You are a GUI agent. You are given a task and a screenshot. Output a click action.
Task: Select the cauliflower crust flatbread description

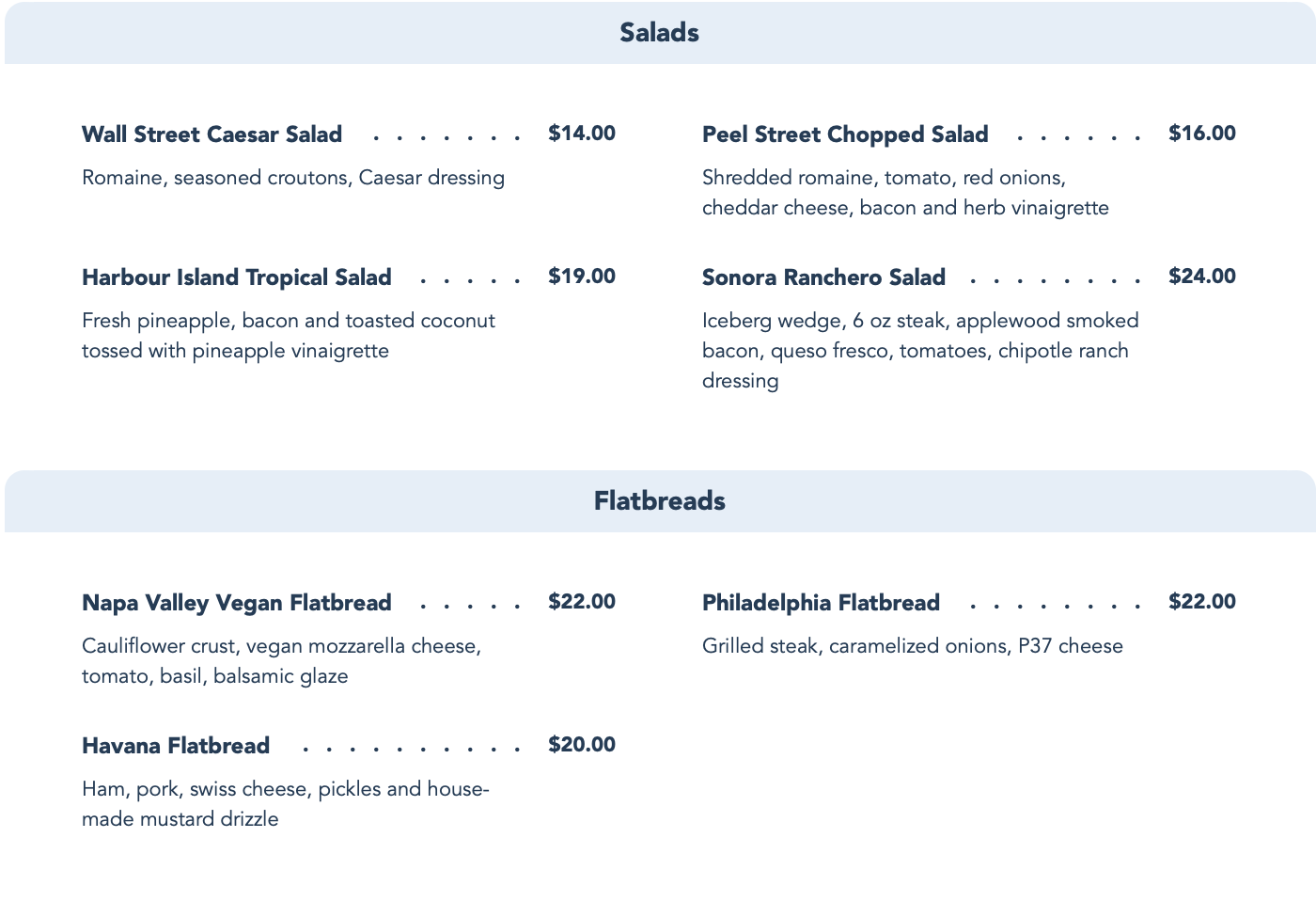coord(281,661)
